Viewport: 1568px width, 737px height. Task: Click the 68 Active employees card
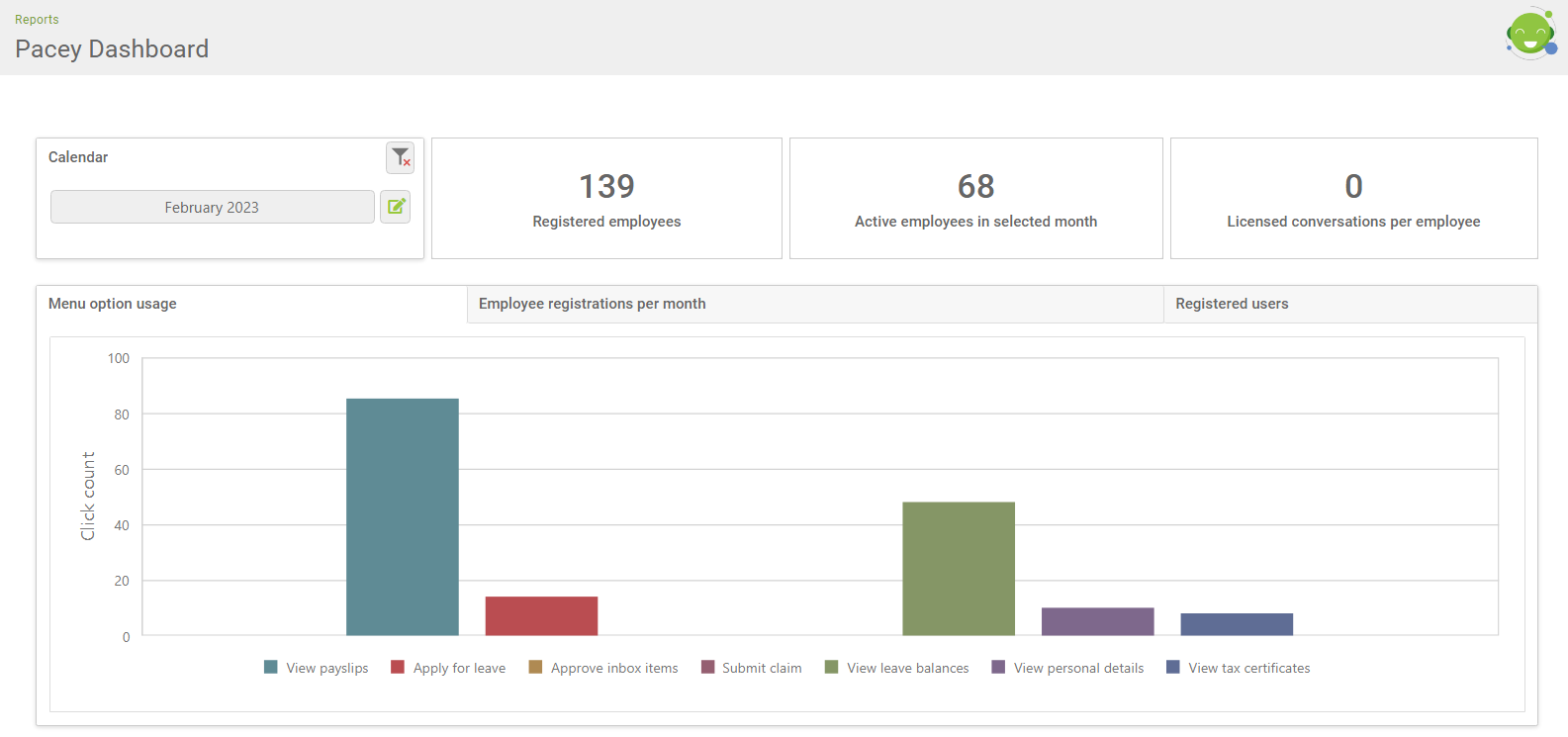(x=975, y=199)
